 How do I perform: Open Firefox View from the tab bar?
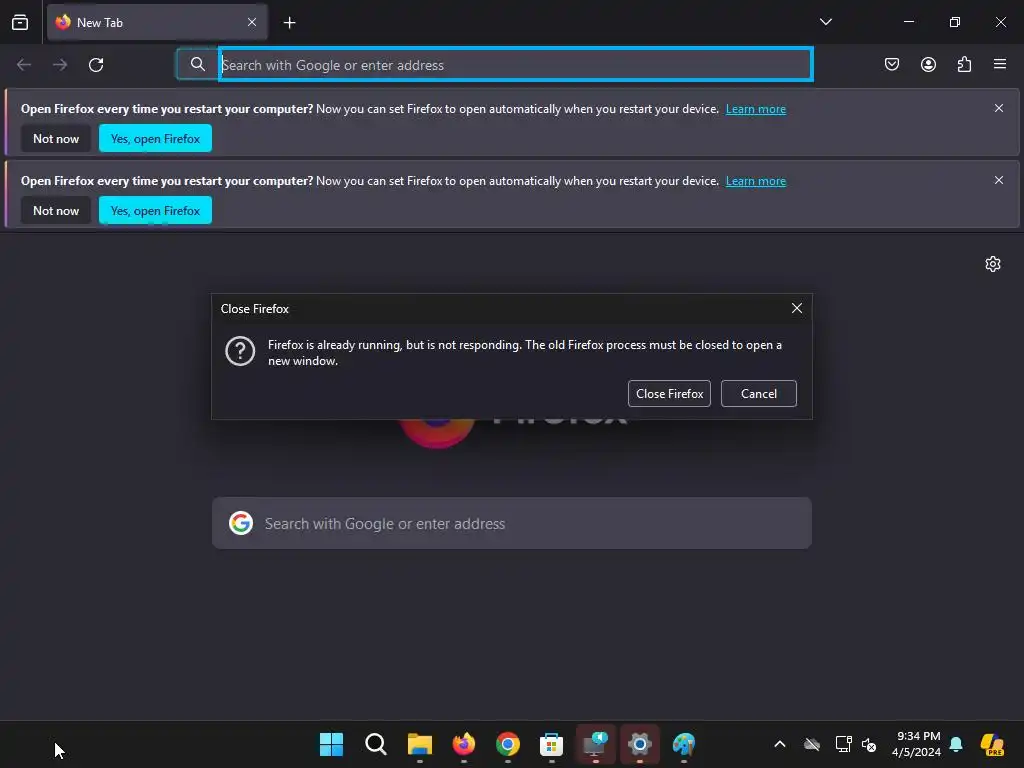(x=20, y=22)
